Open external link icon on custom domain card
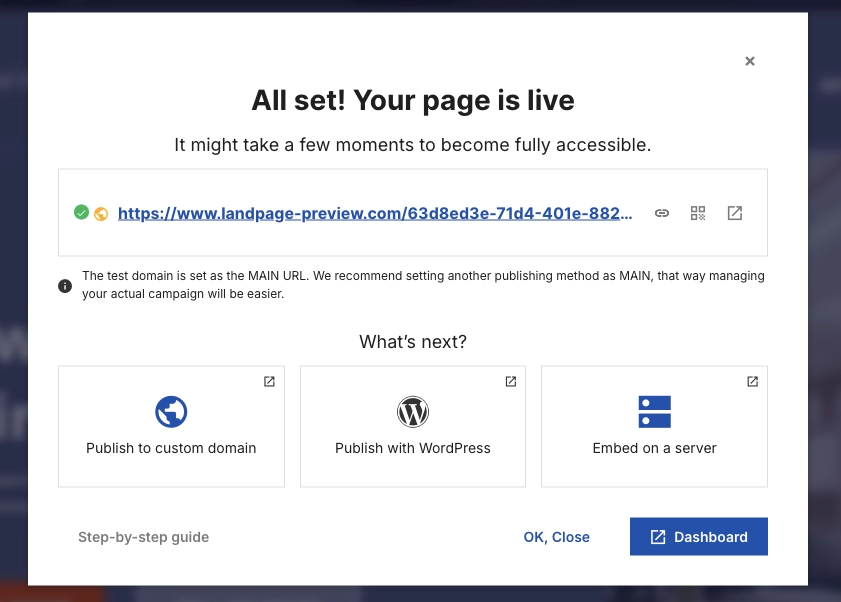The height and width of the screenshot is (602, 841). point(268,381)
